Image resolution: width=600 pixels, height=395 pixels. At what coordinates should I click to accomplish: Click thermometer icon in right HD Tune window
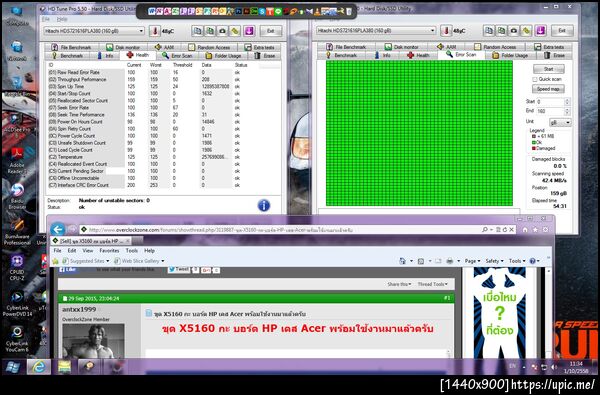point(446,30)
